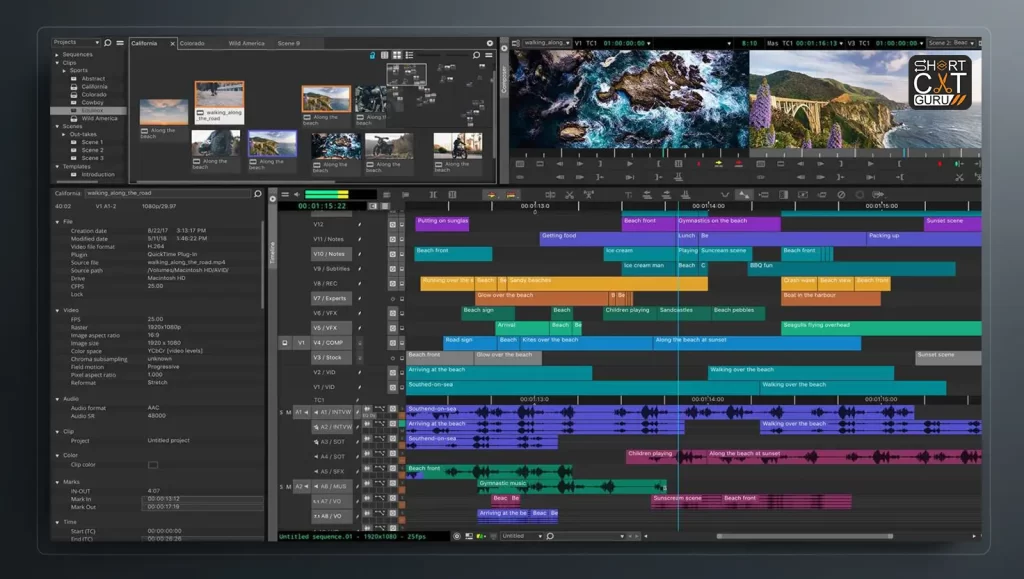The image size is (1024, 579).
Task: Open the Projects panel hamburger menu
Action: [x=120, y=43]
